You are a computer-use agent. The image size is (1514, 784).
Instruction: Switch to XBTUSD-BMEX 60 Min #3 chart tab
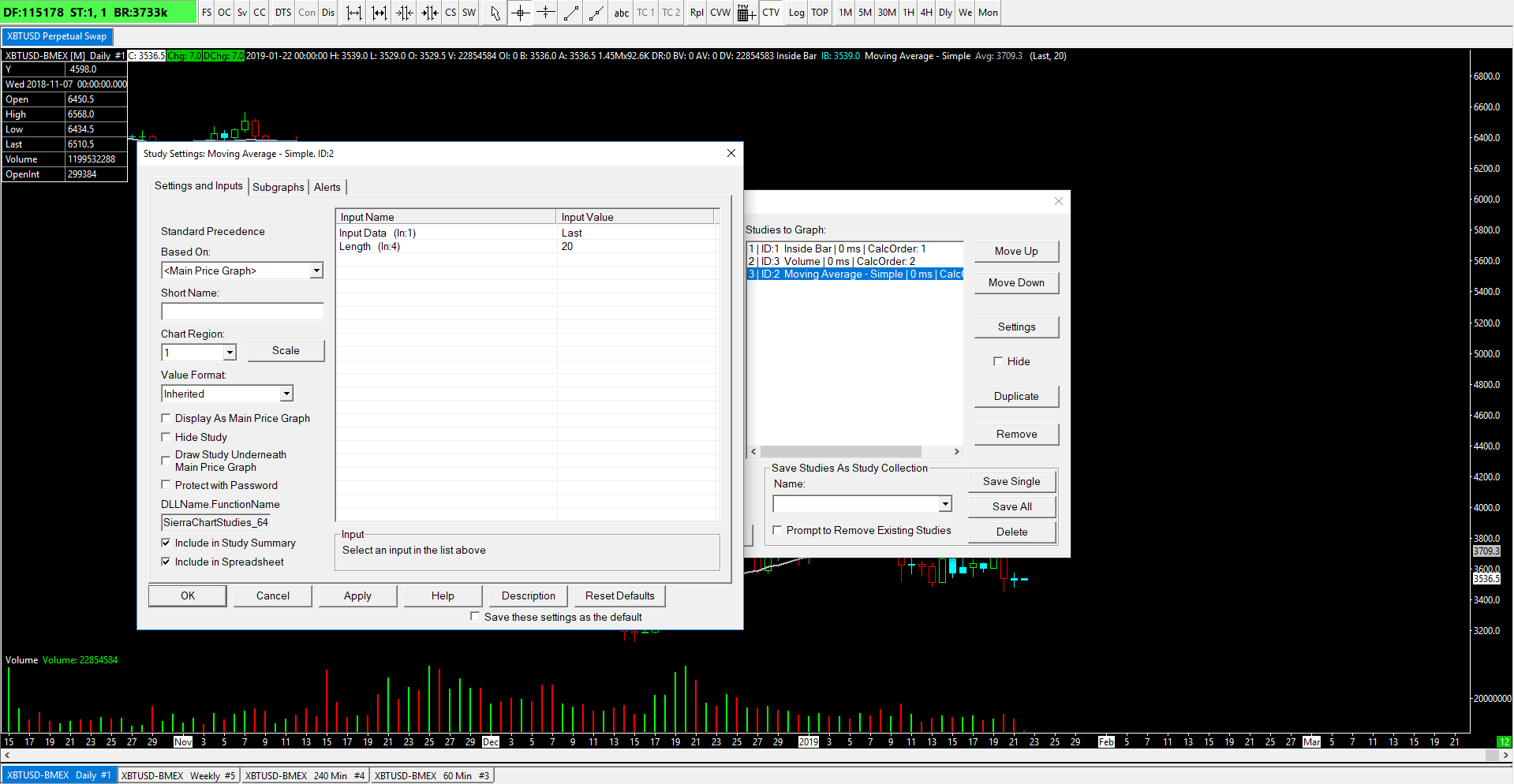[x=432, y=775]
